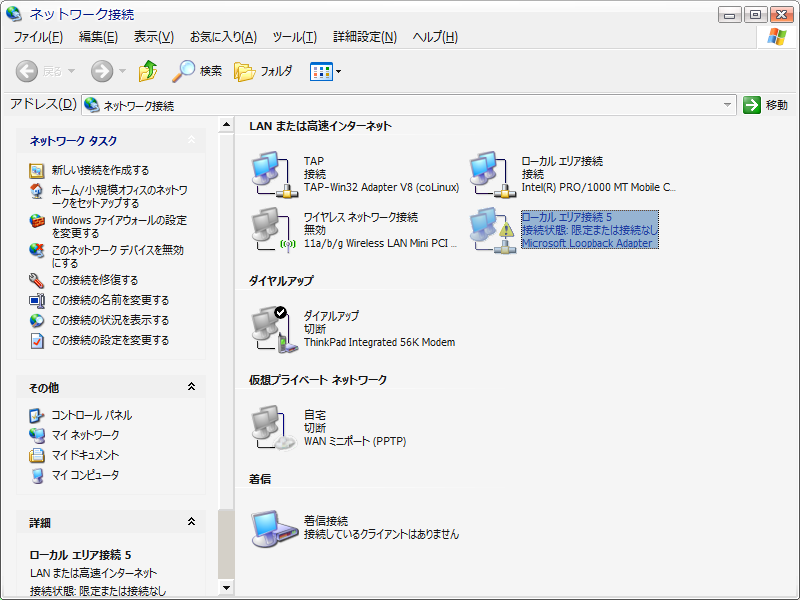Select the incoming connections (着信接続) icon
Viewport: 800px width, 600px height.
click(270, 527)
